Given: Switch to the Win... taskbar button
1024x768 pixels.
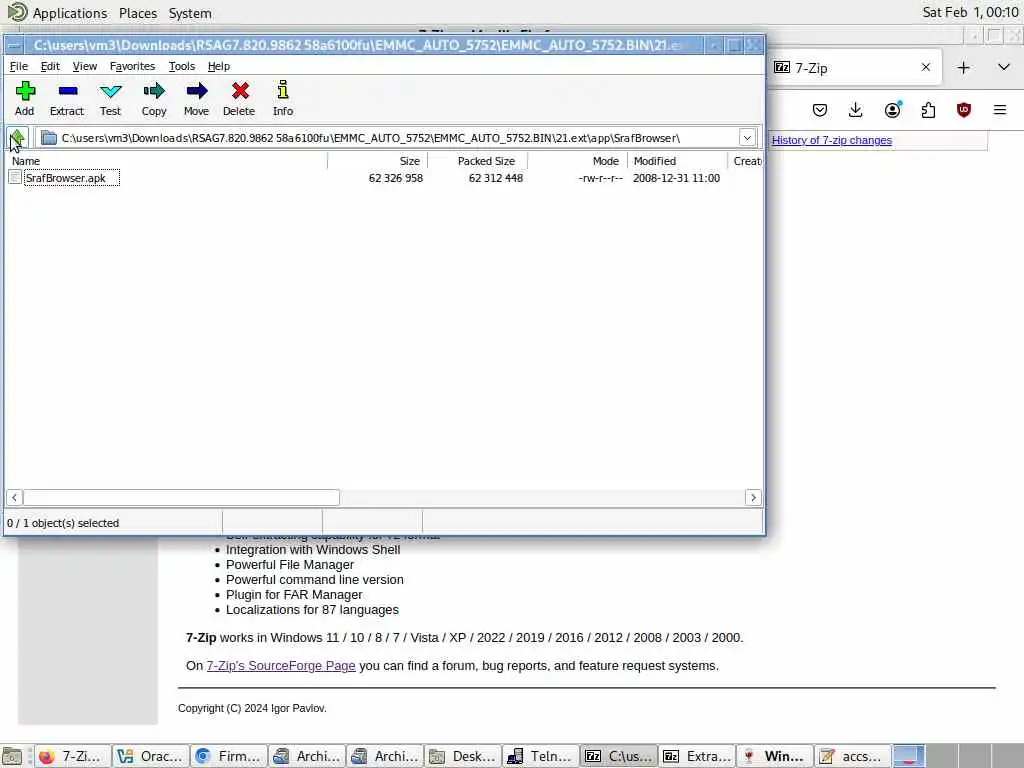Looking at the screenshot, I should [775, 756].
